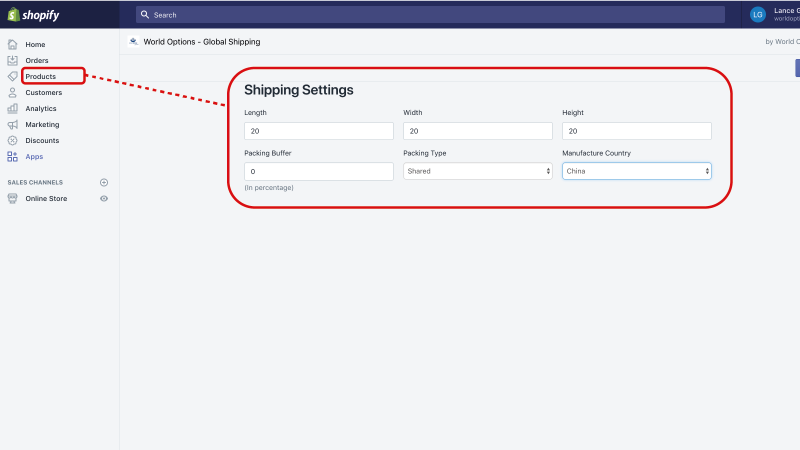
Task: Click the Packing Buffer input field
Action: click(x=319, y=171)
